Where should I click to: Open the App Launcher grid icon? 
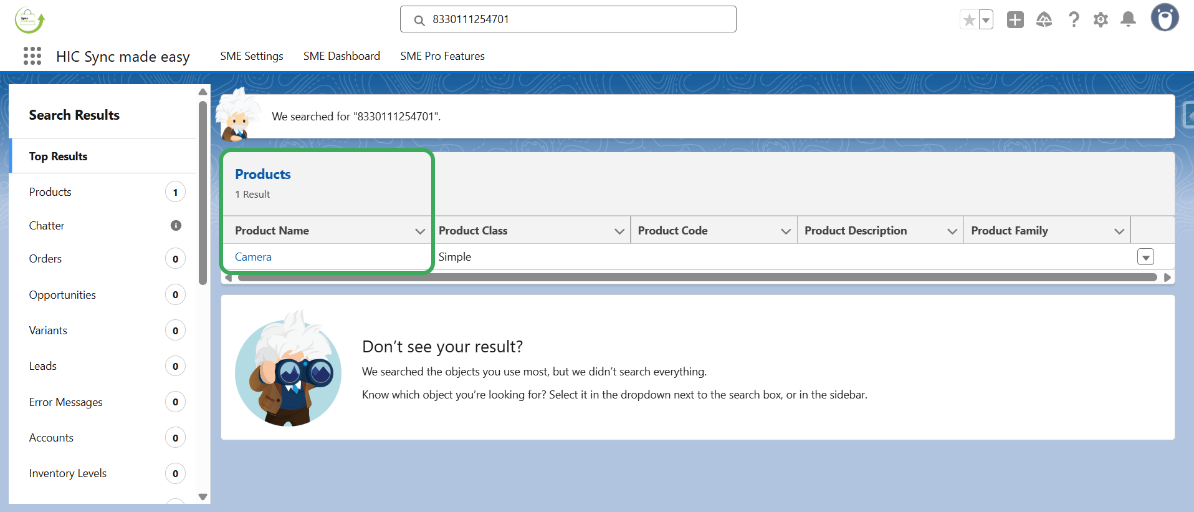pos(32,56)
